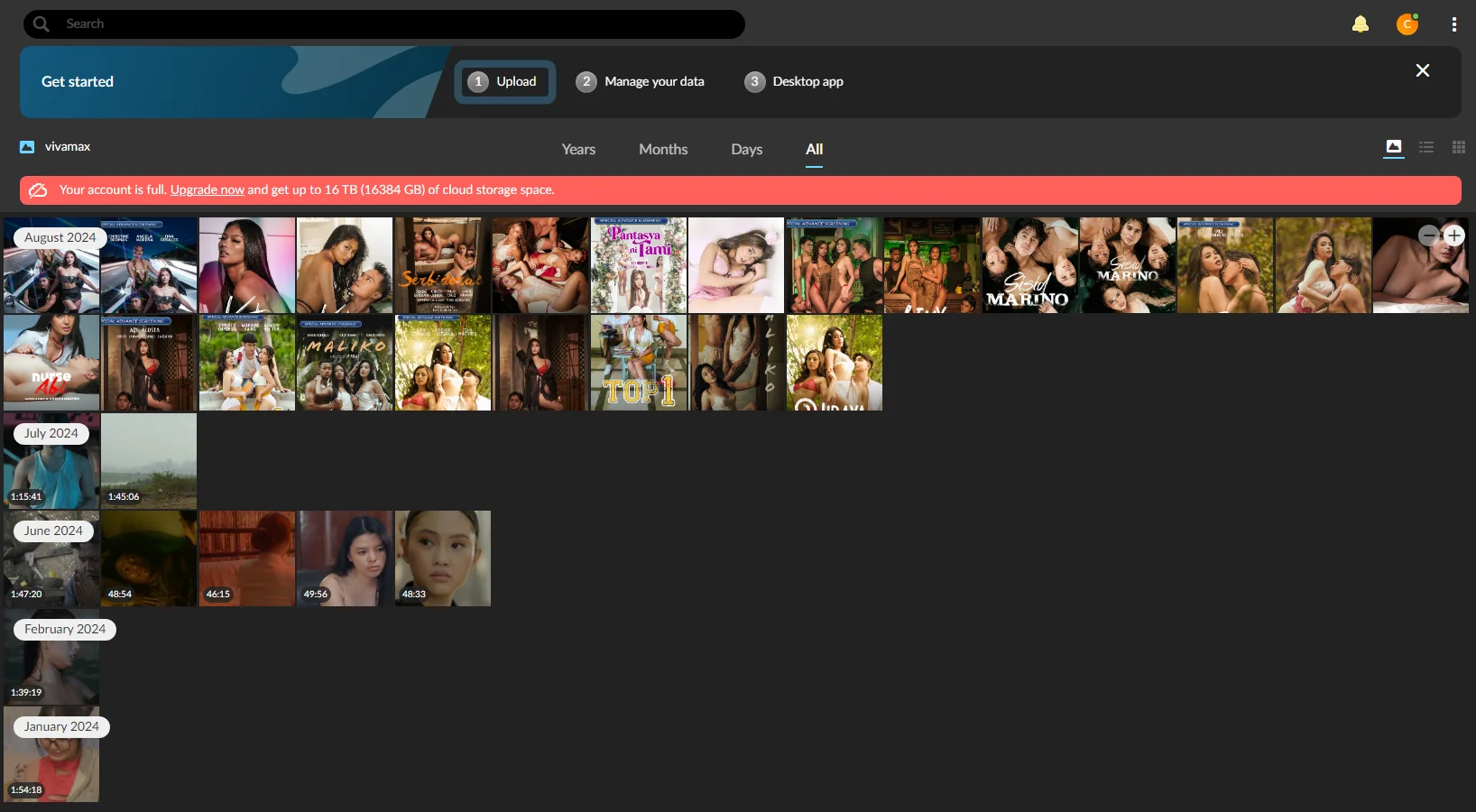The image size is (1476, 812).
Task: Select the Days tab
Action: click(747, 150)
